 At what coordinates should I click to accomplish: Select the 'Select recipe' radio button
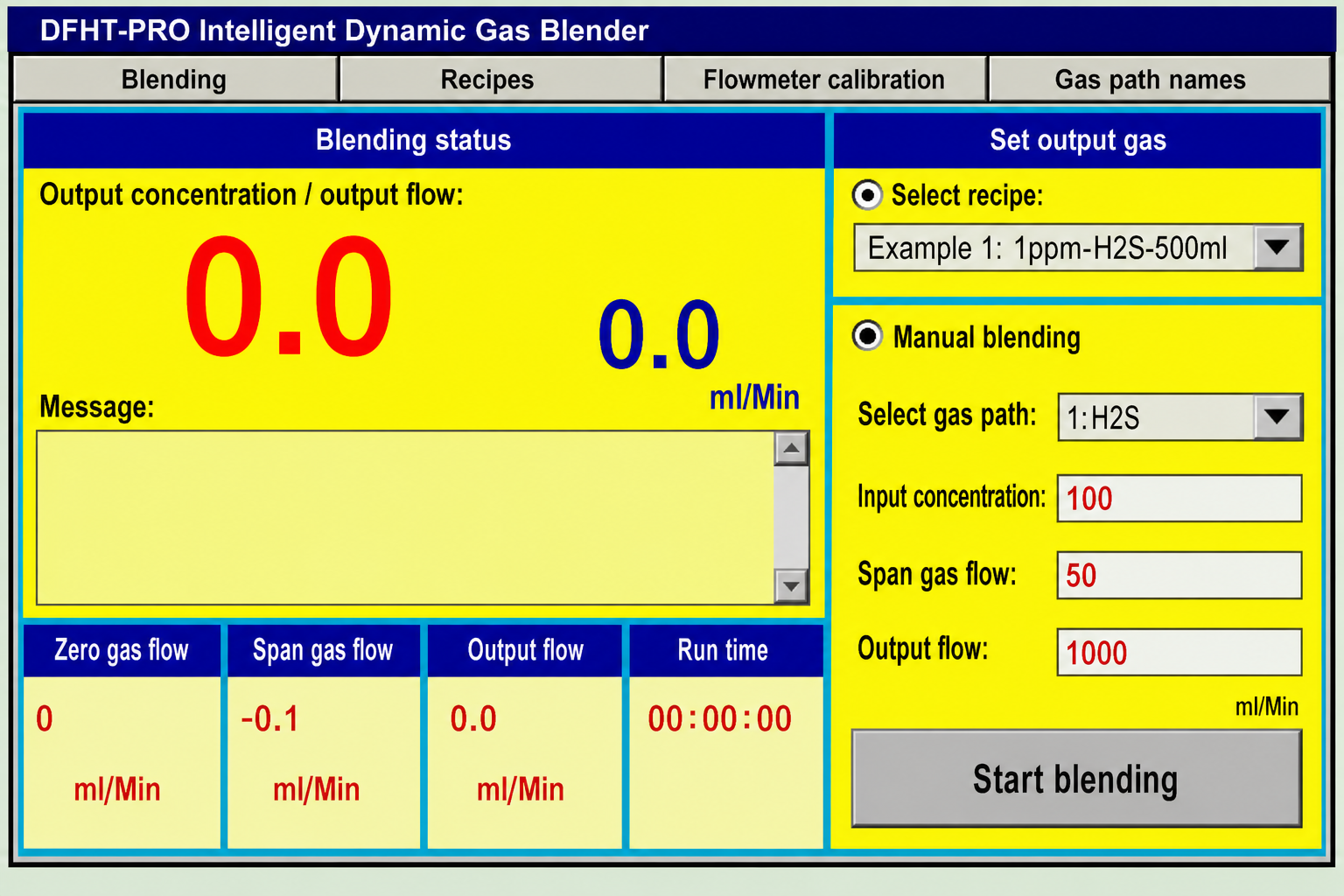pos(867,195)
